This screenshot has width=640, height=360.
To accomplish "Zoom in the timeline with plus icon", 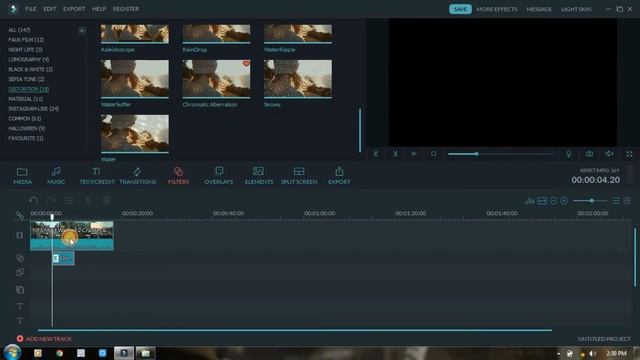I will coord(564,201).
